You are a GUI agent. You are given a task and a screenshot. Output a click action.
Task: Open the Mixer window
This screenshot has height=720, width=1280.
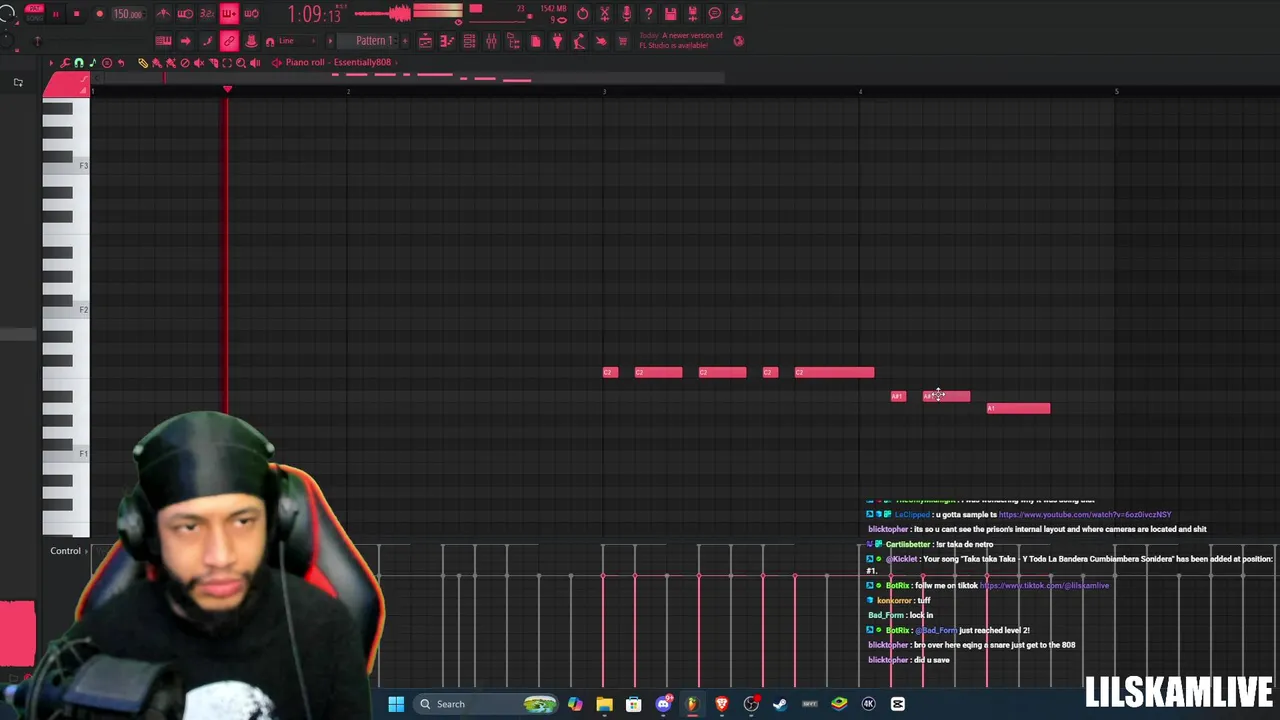(491, 41)
